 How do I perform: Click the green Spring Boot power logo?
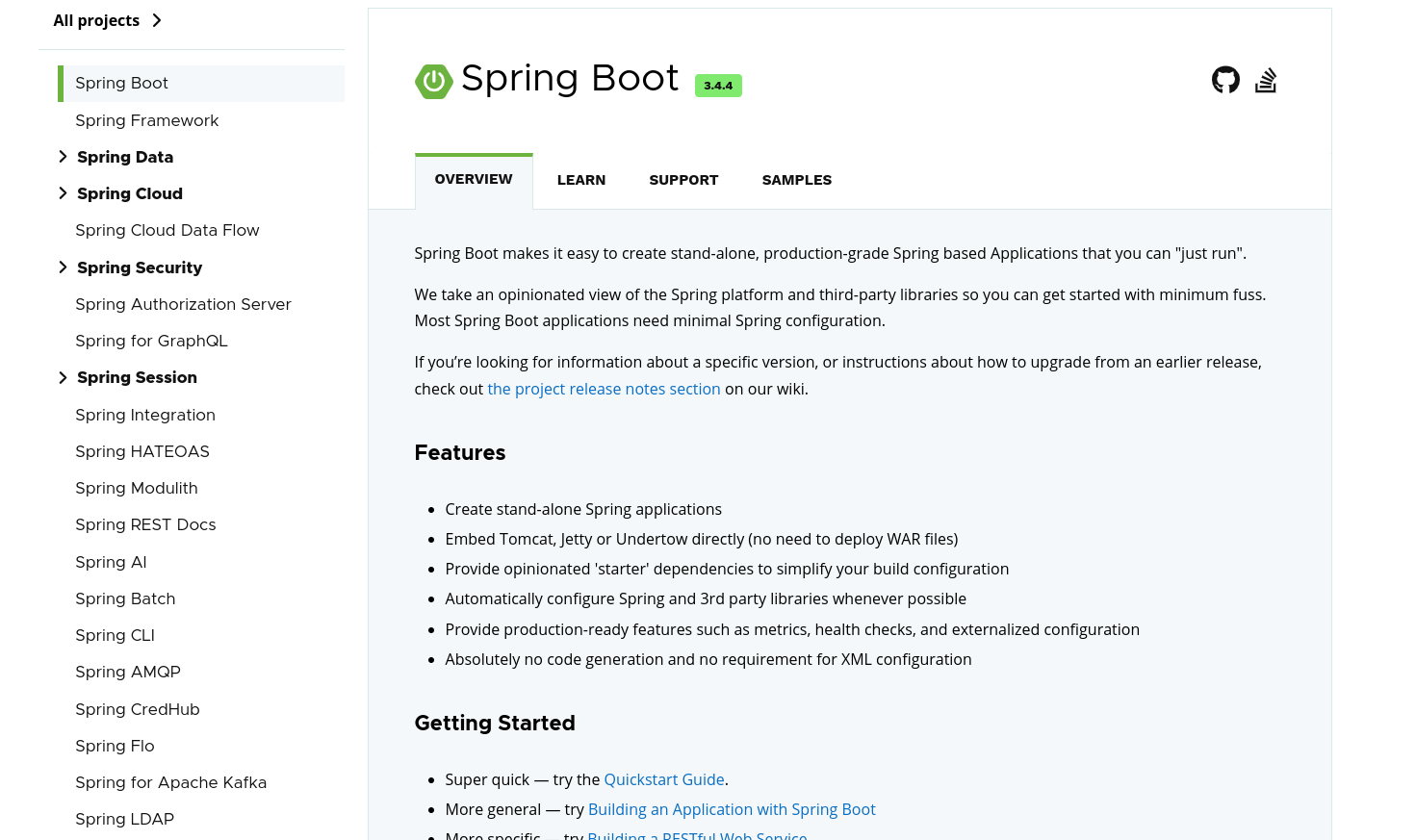(x=434, y=82)
